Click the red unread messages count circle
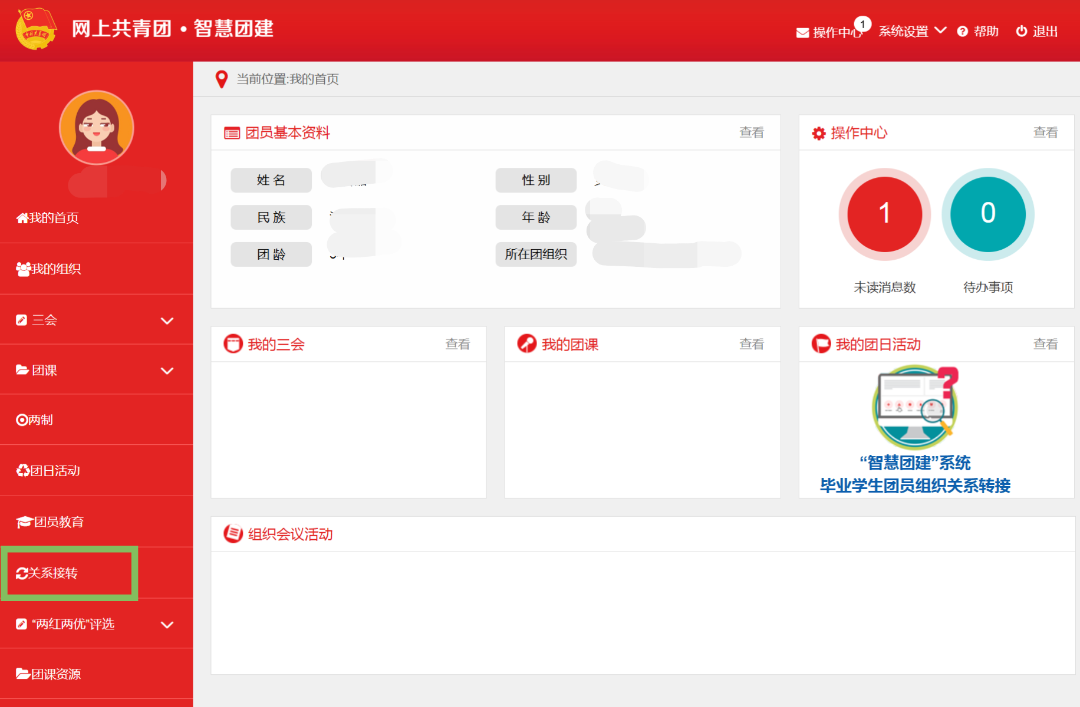The width and height of the screenshot is (1080, 707). (884, 213)
